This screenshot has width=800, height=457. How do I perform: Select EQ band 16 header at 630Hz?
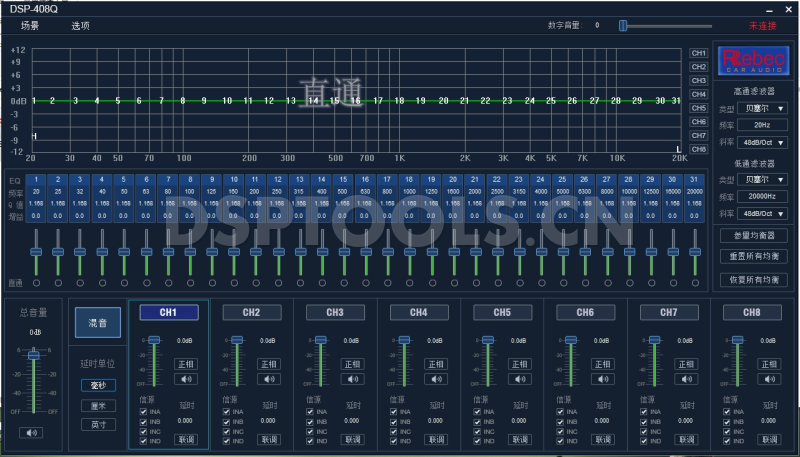365,180
